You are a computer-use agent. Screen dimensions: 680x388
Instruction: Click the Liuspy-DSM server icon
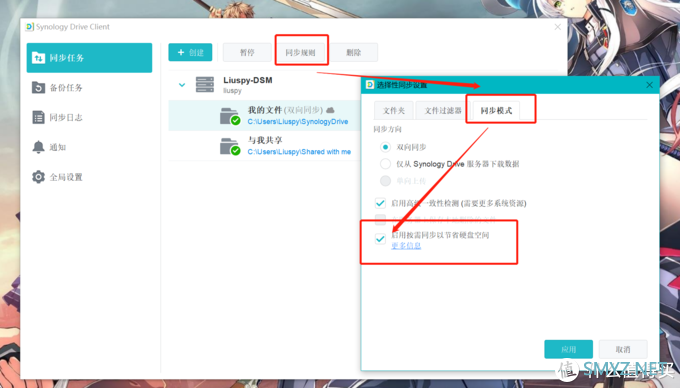coord(205,85)
